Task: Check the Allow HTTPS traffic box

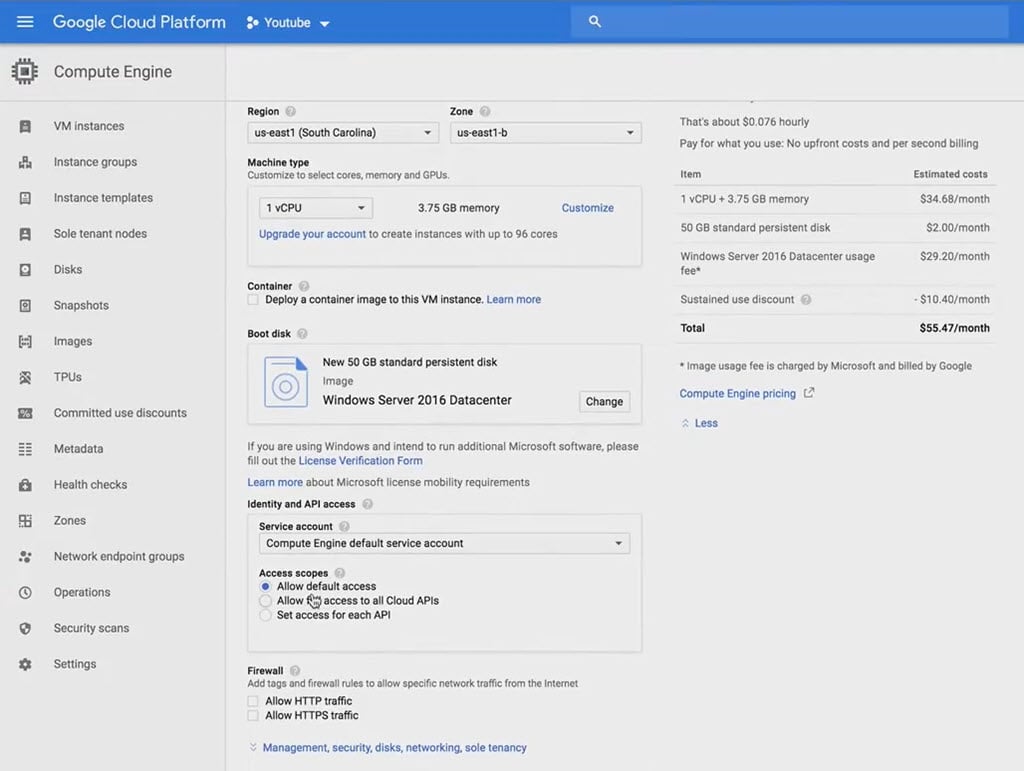Action: pyautogui.click(x=253, y=716)
